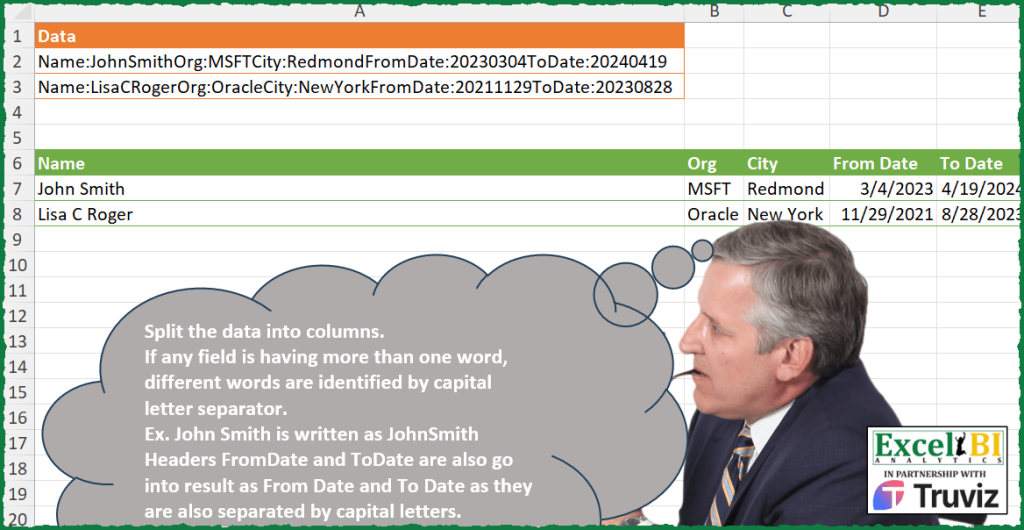Click the From Date header cell
Viewport: 1024px width, 530px height.
tap(882, 163)
